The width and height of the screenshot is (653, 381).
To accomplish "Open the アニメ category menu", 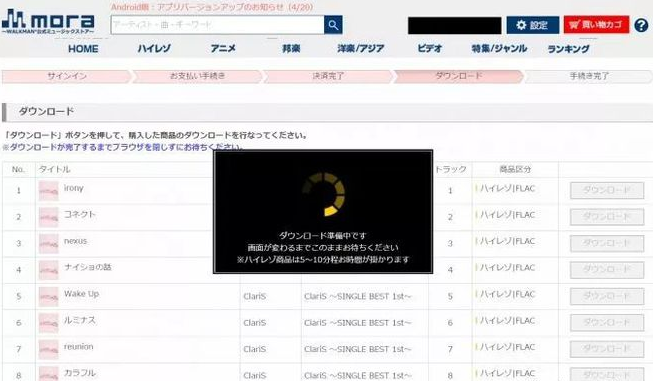I will [223, 48].
